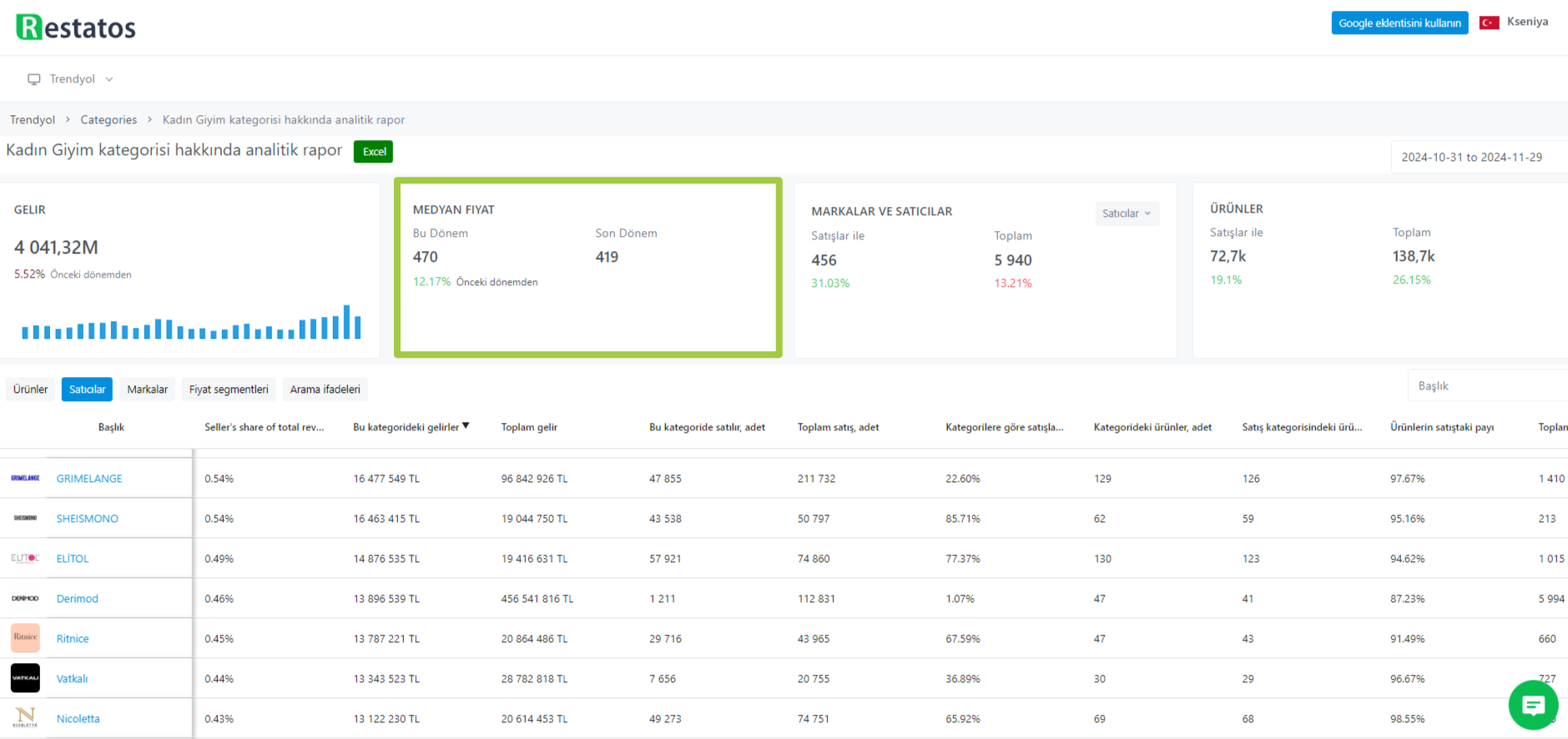Click Google eklentisini kullanın button
Screen dimensions: 1568x739
click(x=1399, y=23)
